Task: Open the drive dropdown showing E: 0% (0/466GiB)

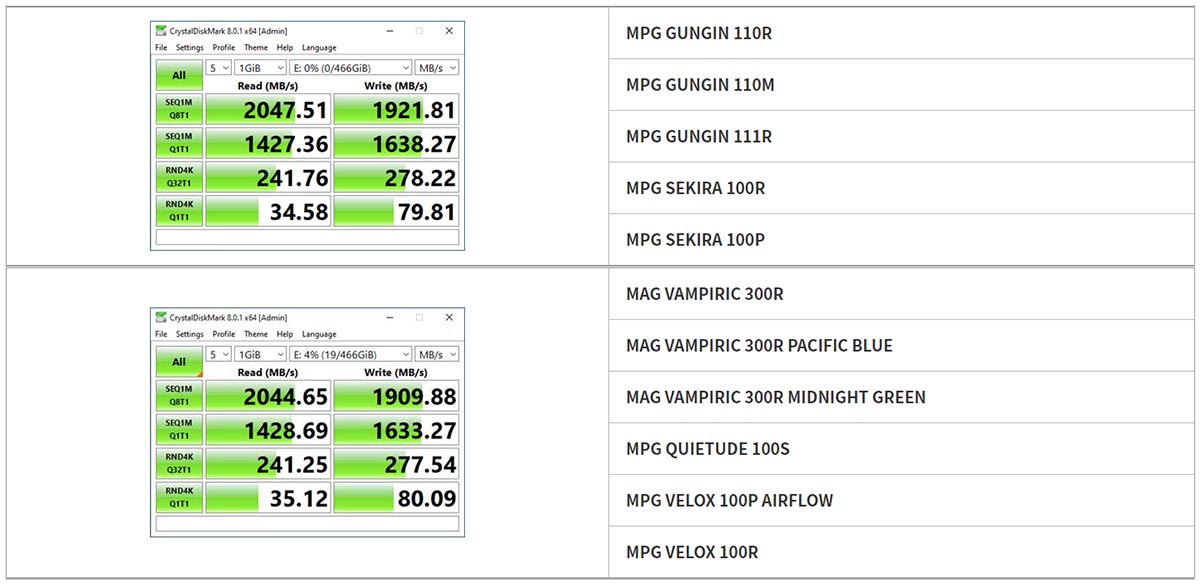Action: click(x=350, y=68)
